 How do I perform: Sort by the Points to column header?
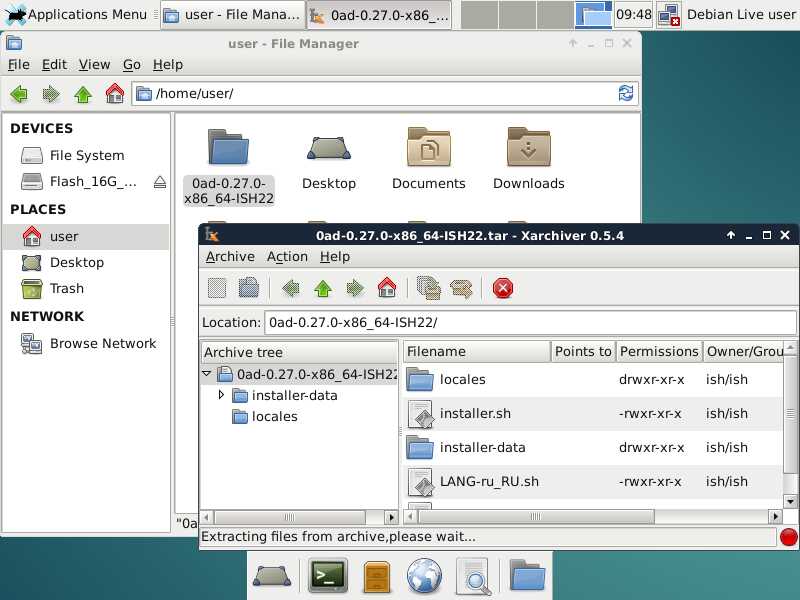(583, 352)
